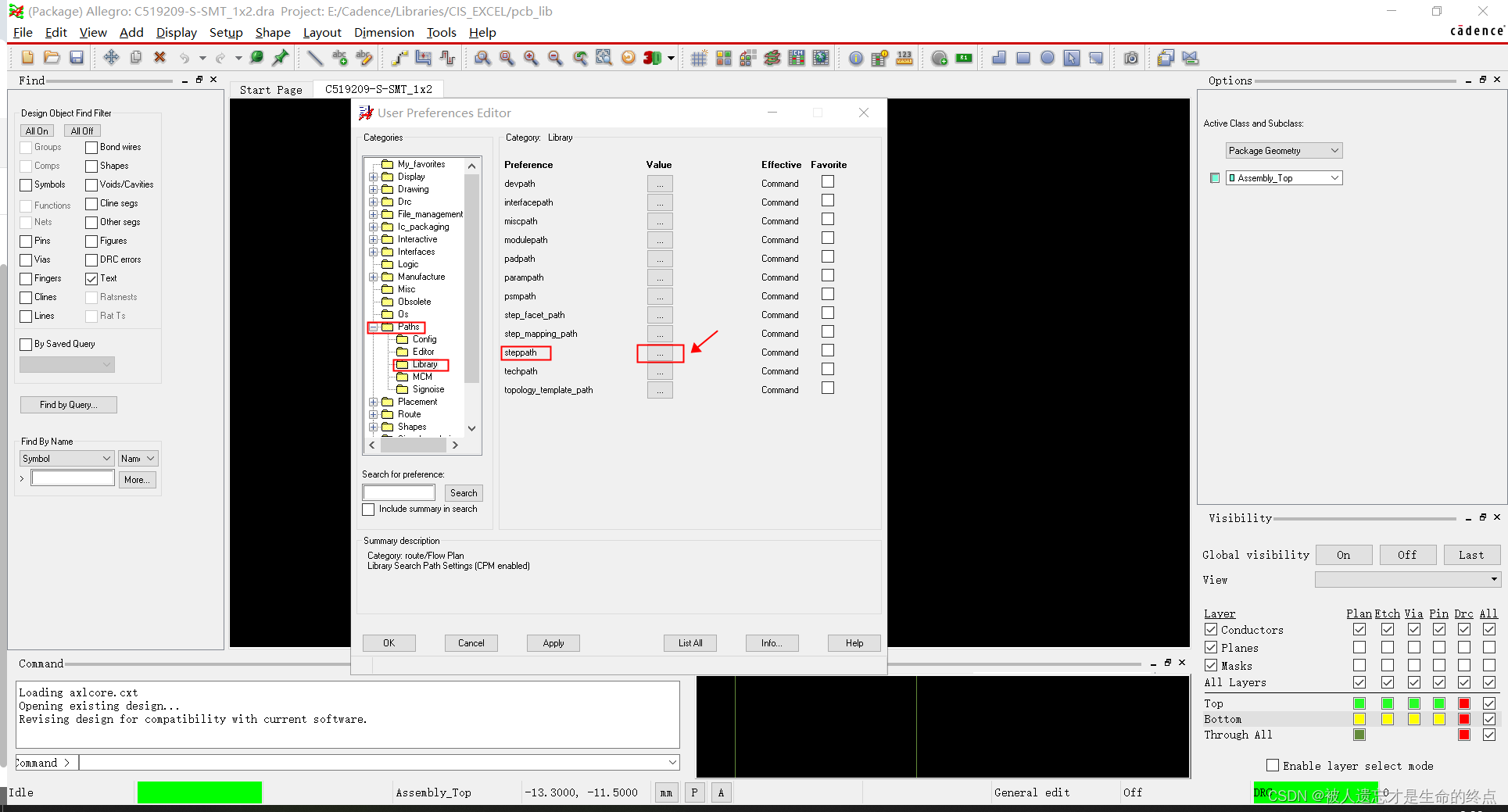Expand the Placement category node
This screenshot has width=1508, height=812.
(374, 402)
